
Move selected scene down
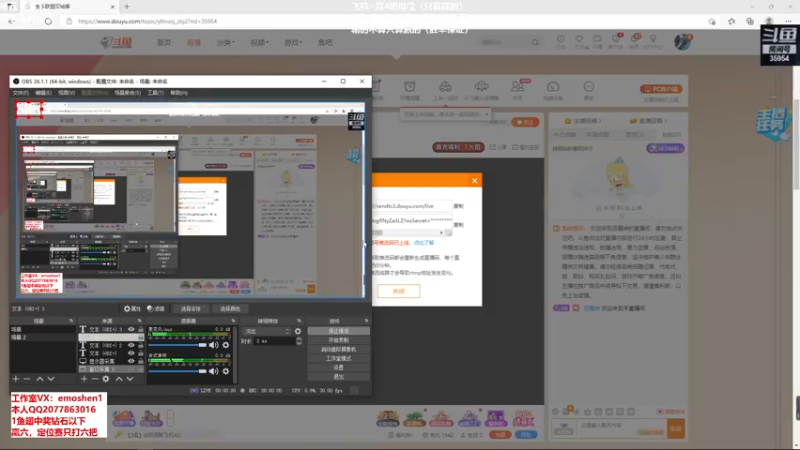pos(51,379)
